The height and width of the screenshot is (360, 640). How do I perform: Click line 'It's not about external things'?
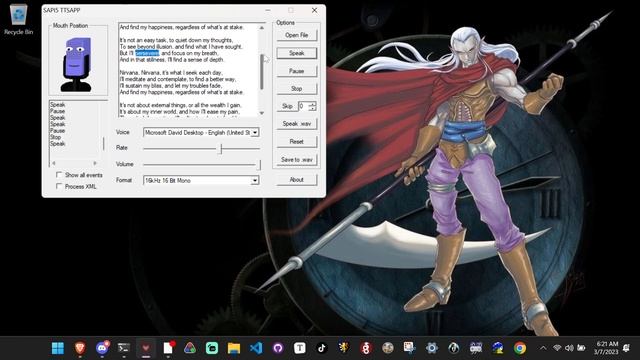pyautogui.click(x=180, y=105)
